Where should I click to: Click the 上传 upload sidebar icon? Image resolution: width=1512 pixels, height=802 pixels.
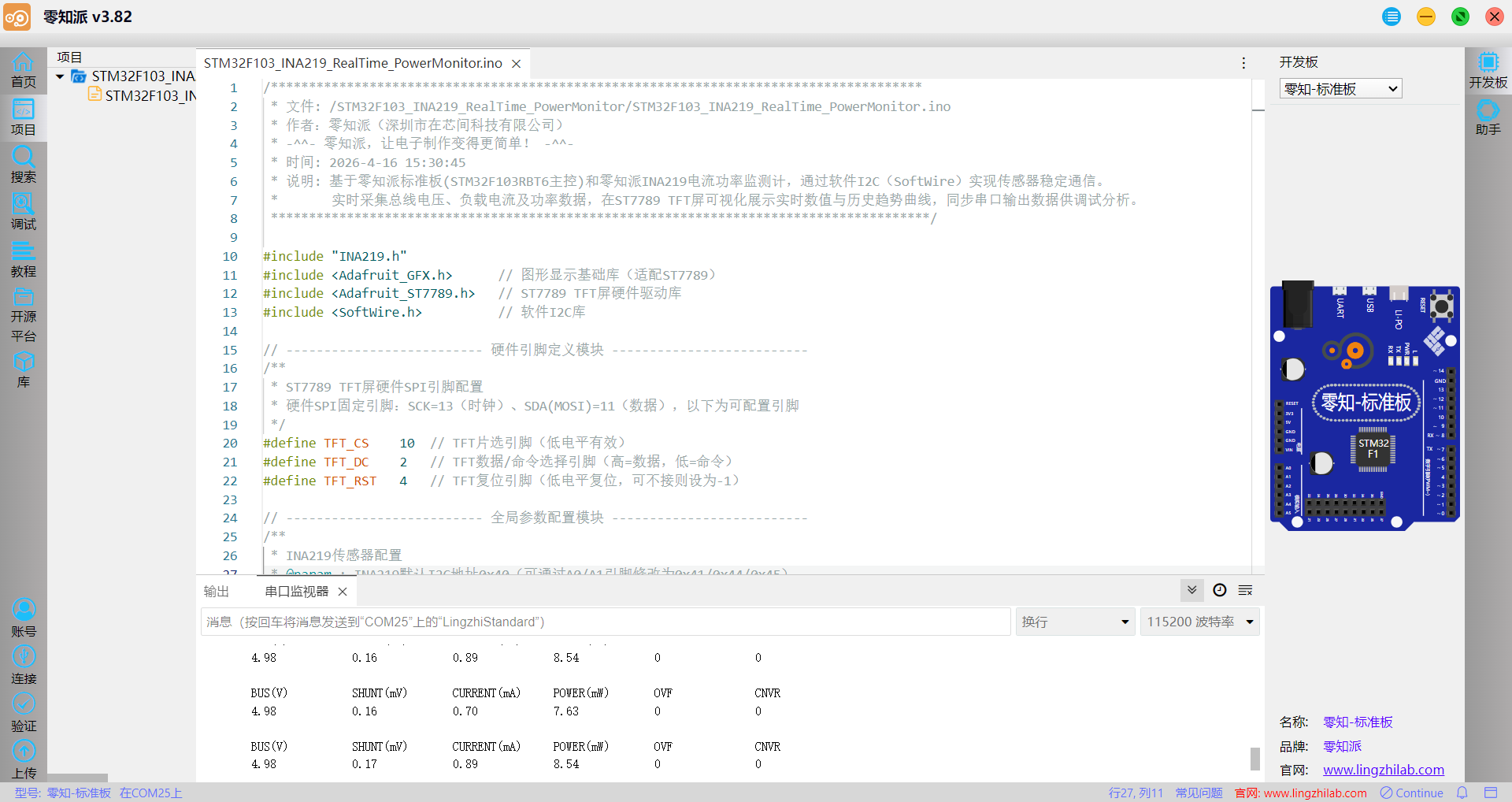point(24,760)
